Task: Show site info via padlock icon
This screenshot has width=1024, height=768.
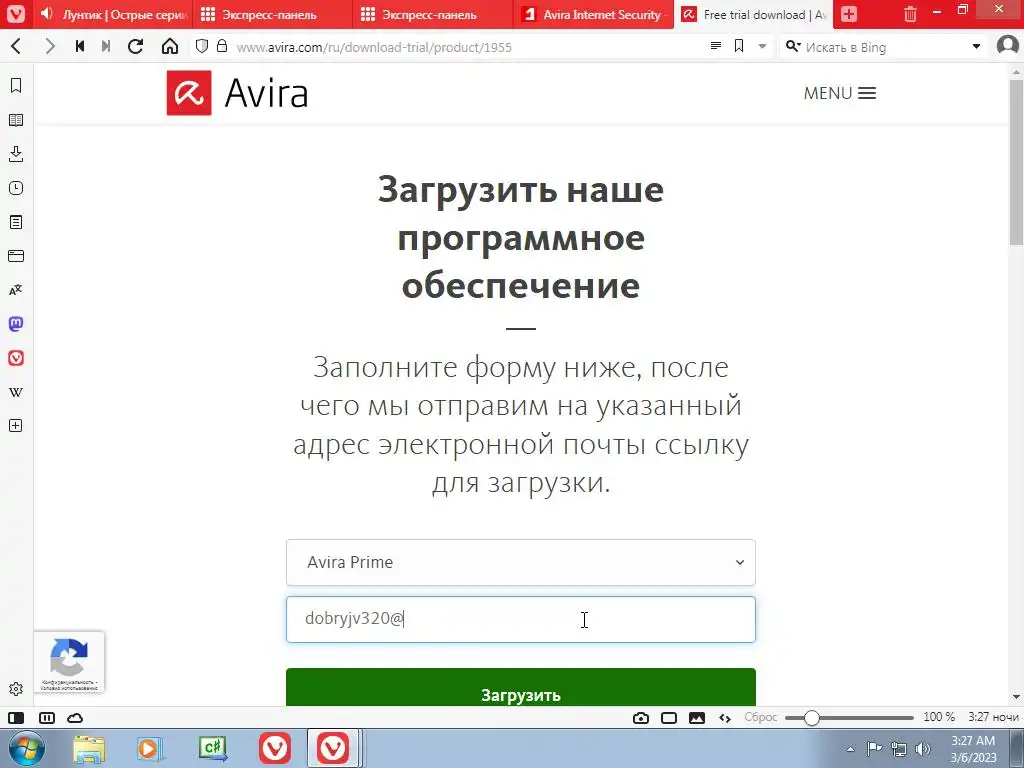Action: 222,46
